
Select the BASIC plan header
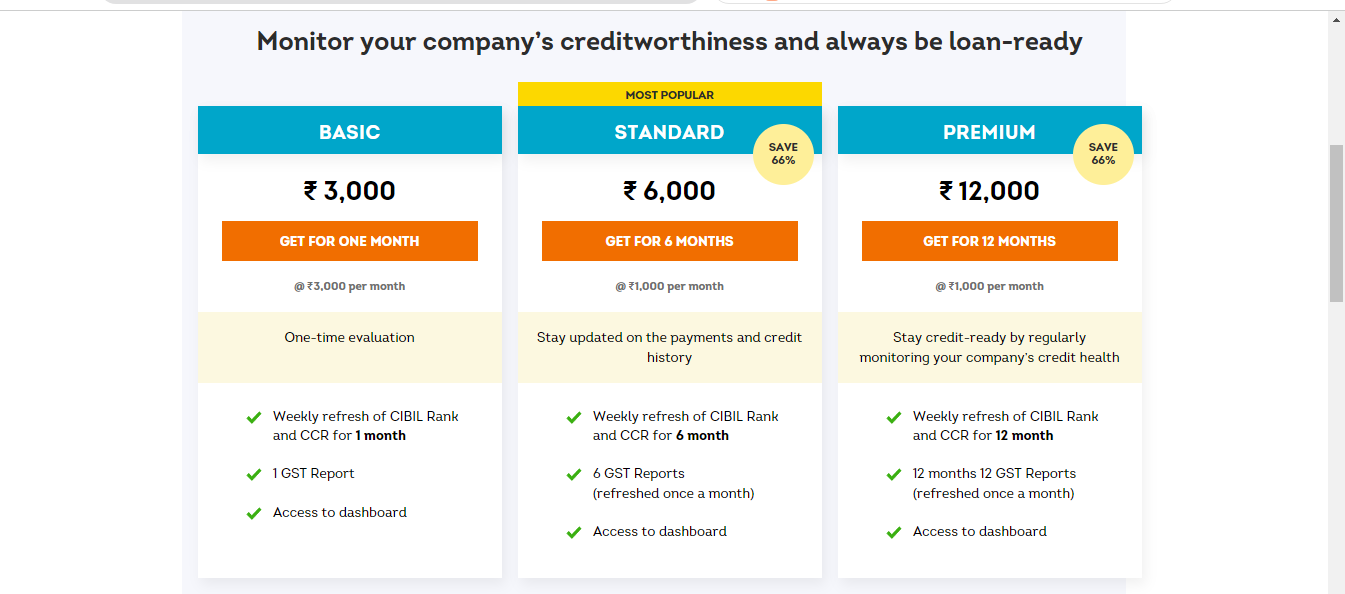click(349, 131)
